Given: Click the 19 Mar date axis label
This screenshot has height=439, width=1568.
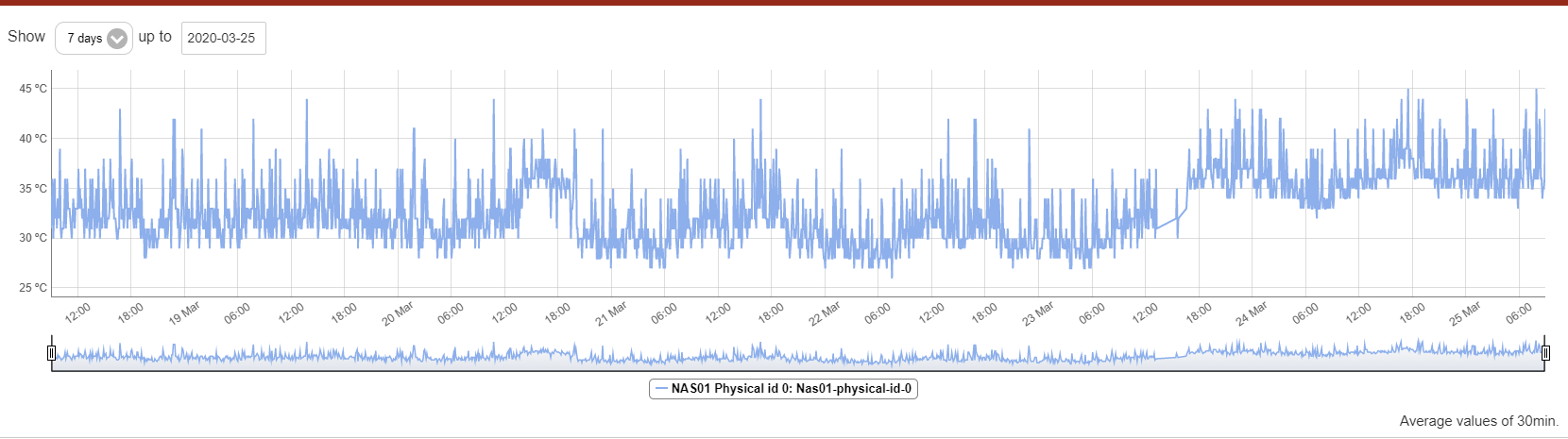Looking at the screenshot, I should coord(185,313).
